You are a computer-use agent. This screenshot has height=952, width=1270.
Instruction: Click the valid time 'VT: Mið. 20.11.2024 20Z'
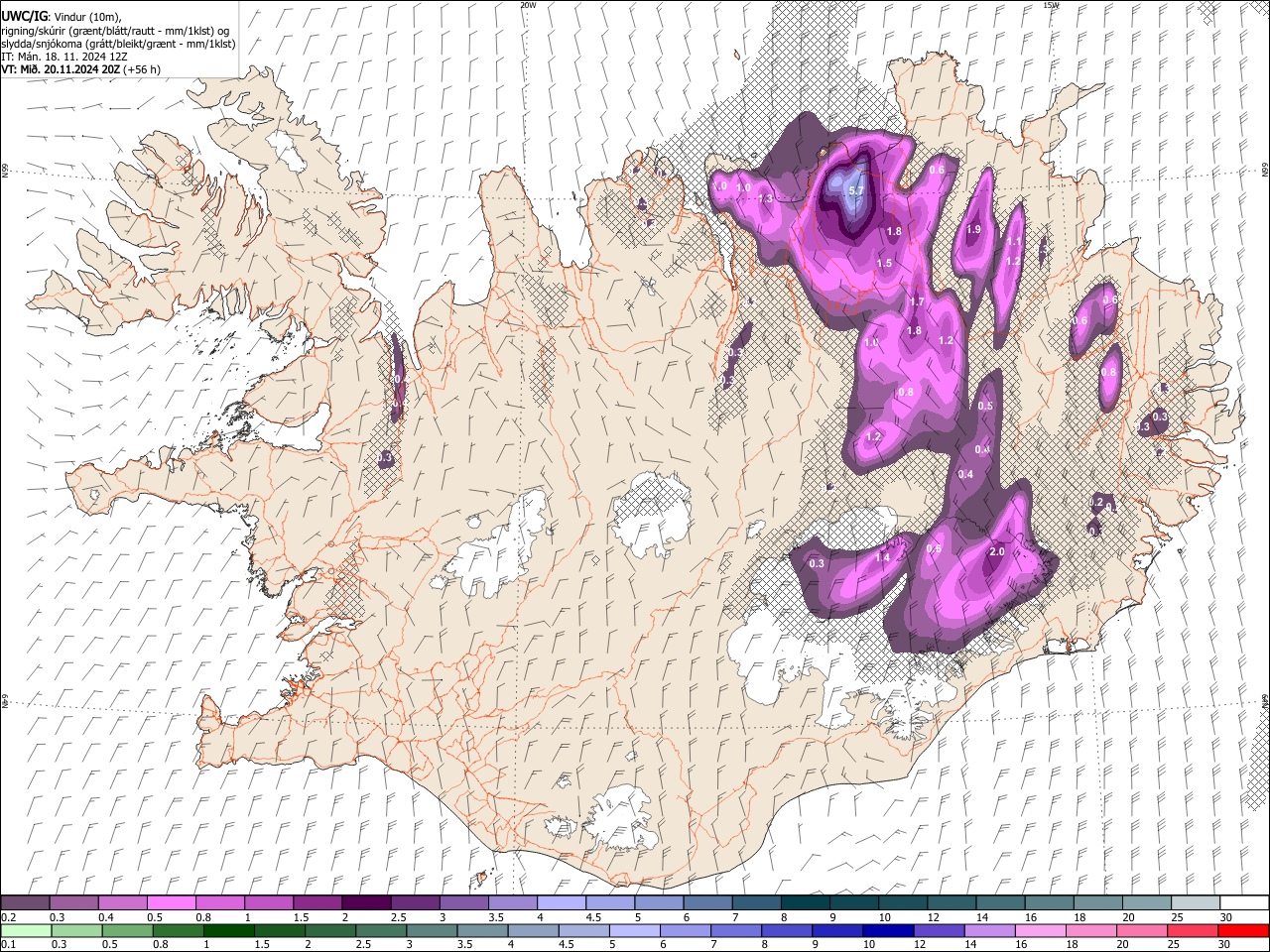pyautogui.click(x=61, y=69)
